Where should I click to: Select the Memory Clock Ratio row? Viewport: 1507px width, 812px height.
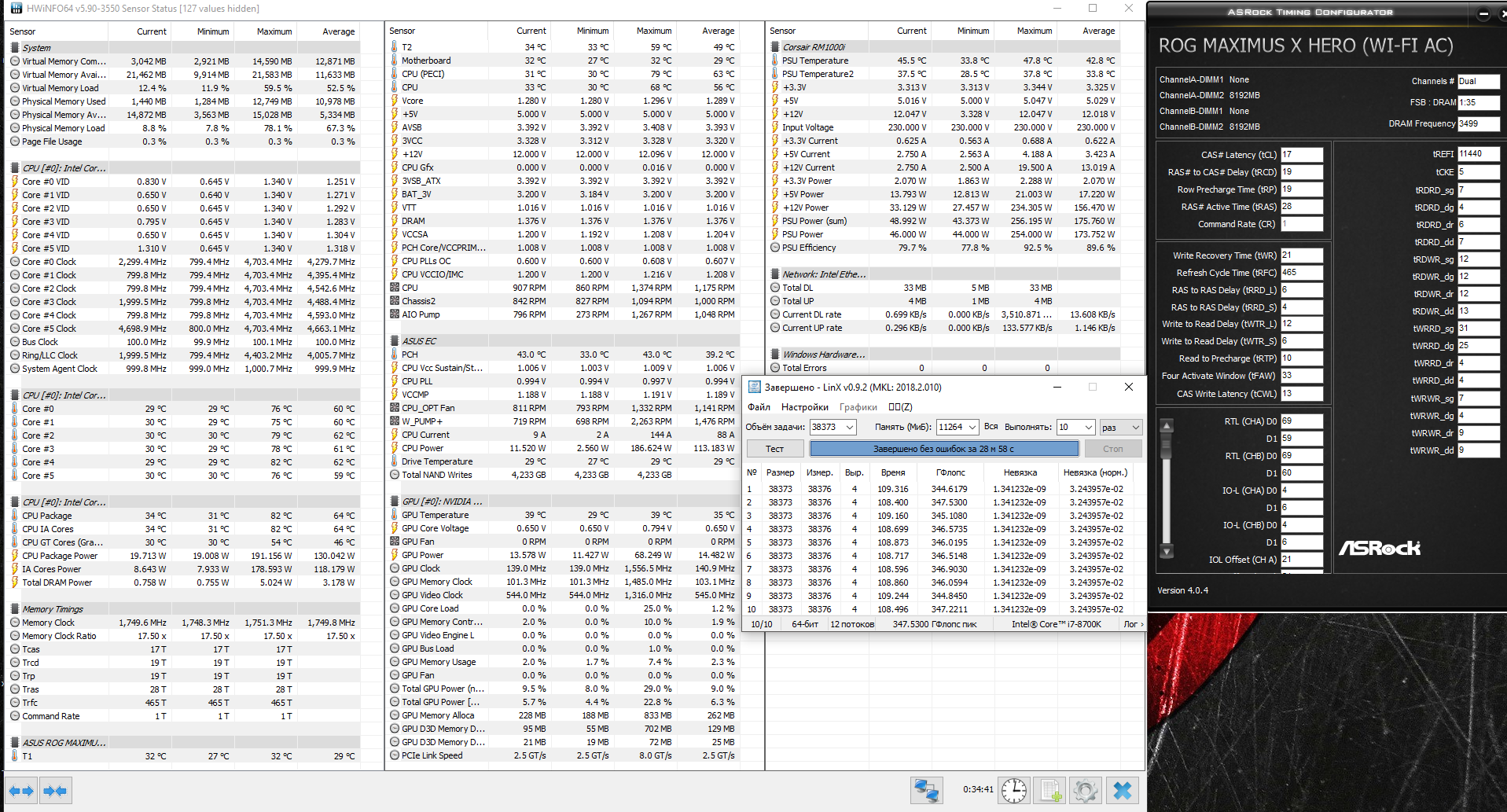coord(183,636)
